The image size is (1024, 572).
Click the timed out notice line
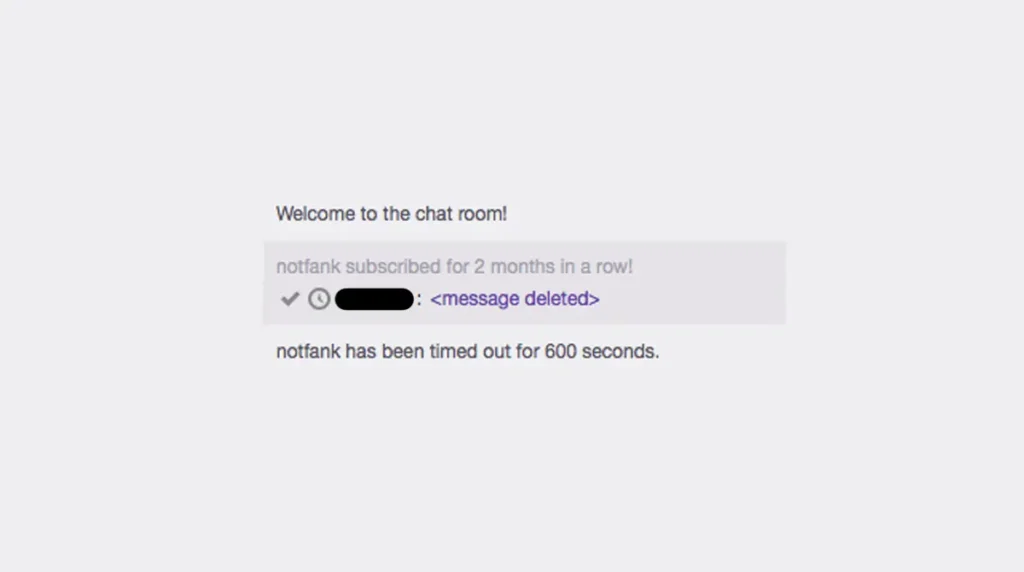click(x=468, y=351)
